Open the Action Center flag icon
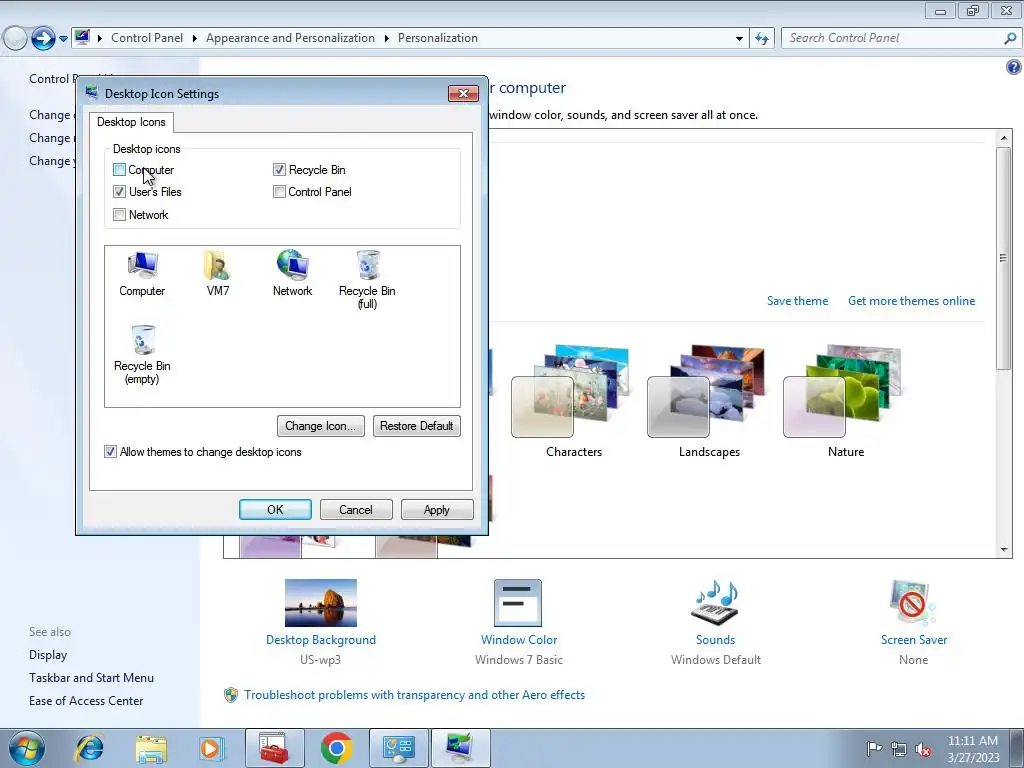Screen dimensions: 1024x768 [x=874, y=748]
